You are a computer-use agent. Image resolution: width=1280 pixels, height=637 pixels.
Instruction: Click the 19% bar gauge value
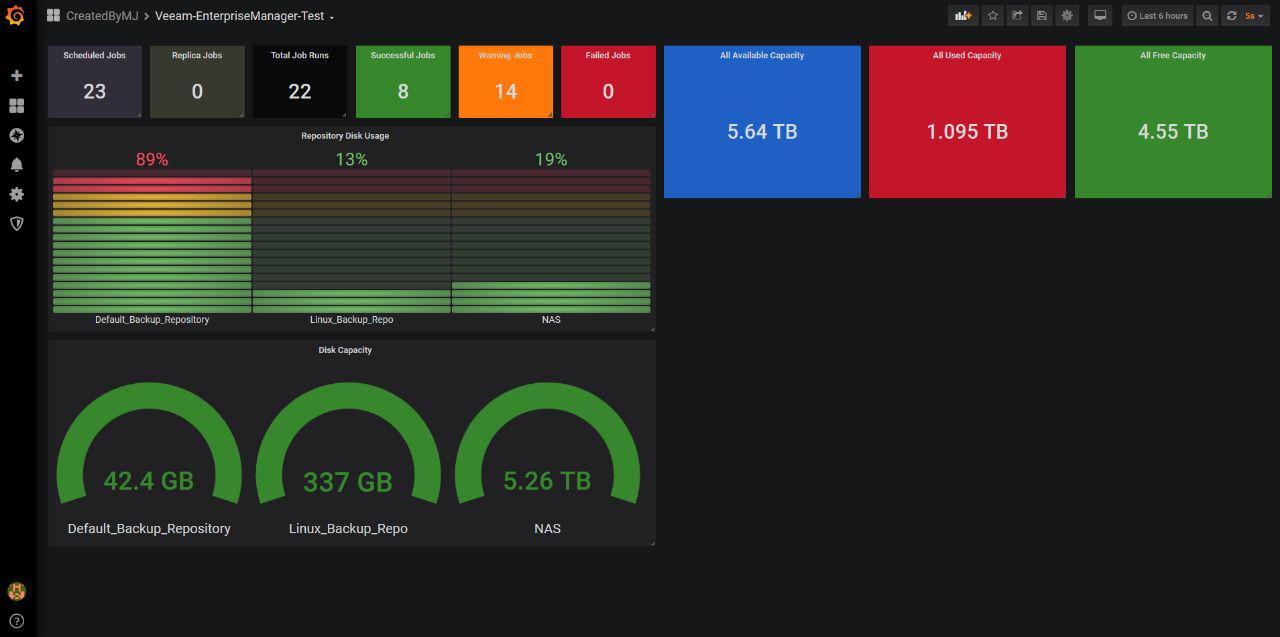(x=551, y=159)
